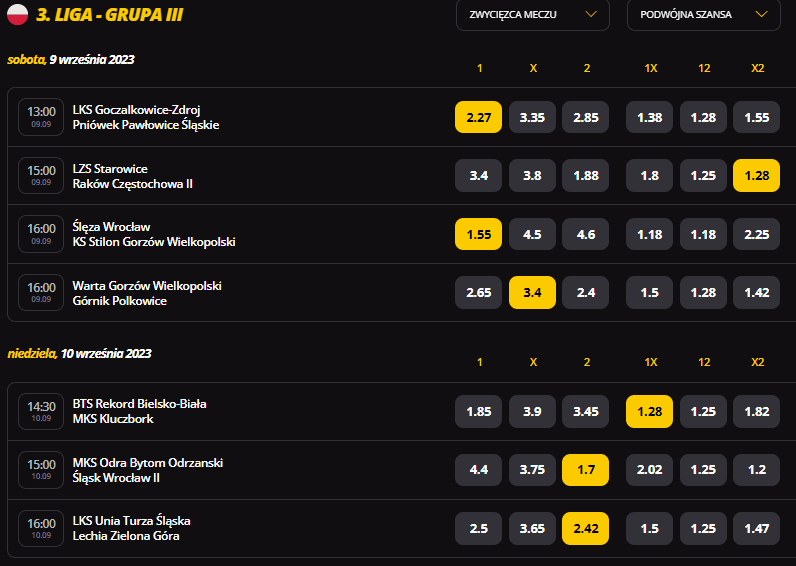Pick away win odds 1.88 for Raków Częstochowa II
The width and height of the screenshot is (796, 566).
(585, 176)
